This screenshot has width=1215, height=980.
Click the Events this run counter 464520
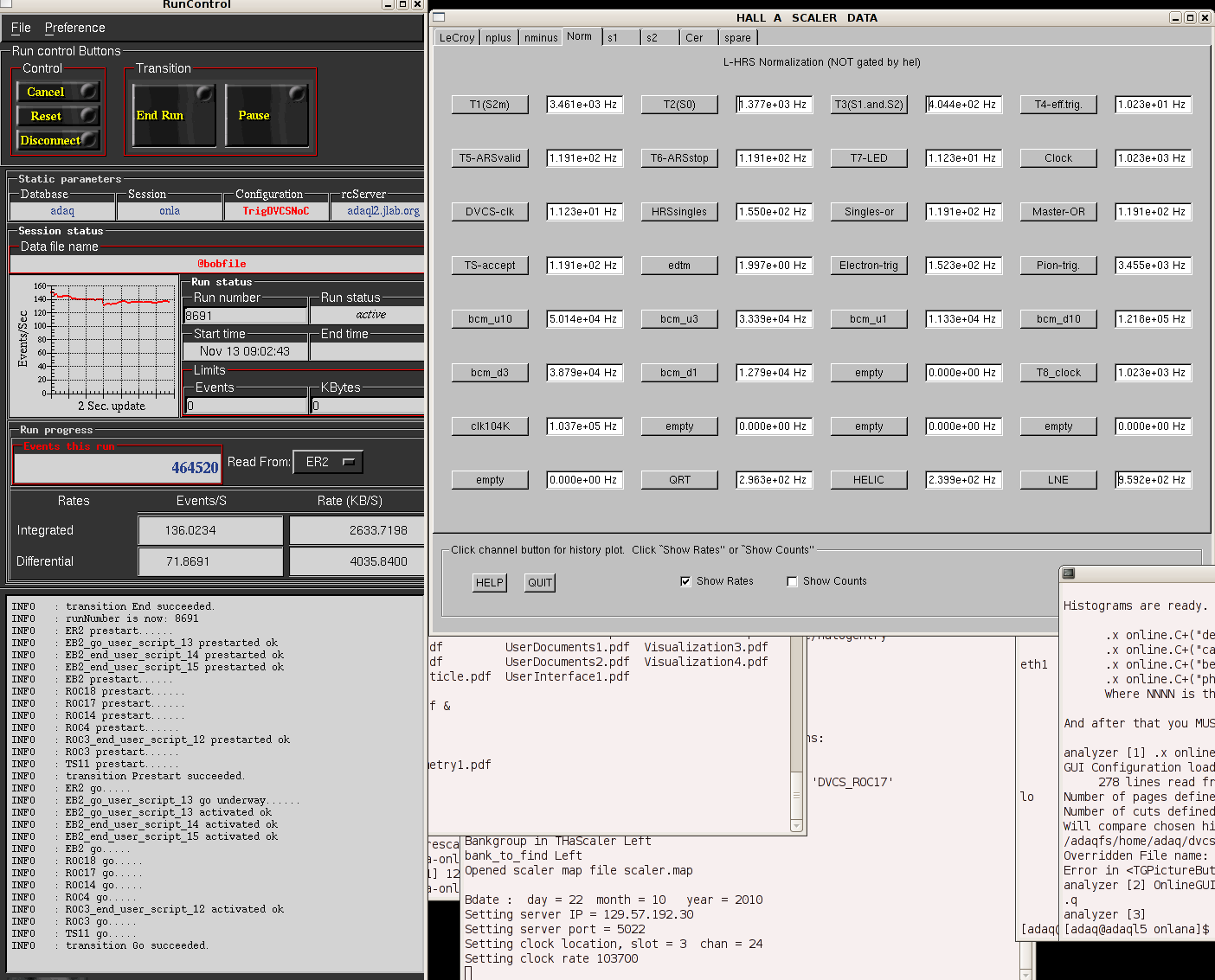[x=118, y=467]
